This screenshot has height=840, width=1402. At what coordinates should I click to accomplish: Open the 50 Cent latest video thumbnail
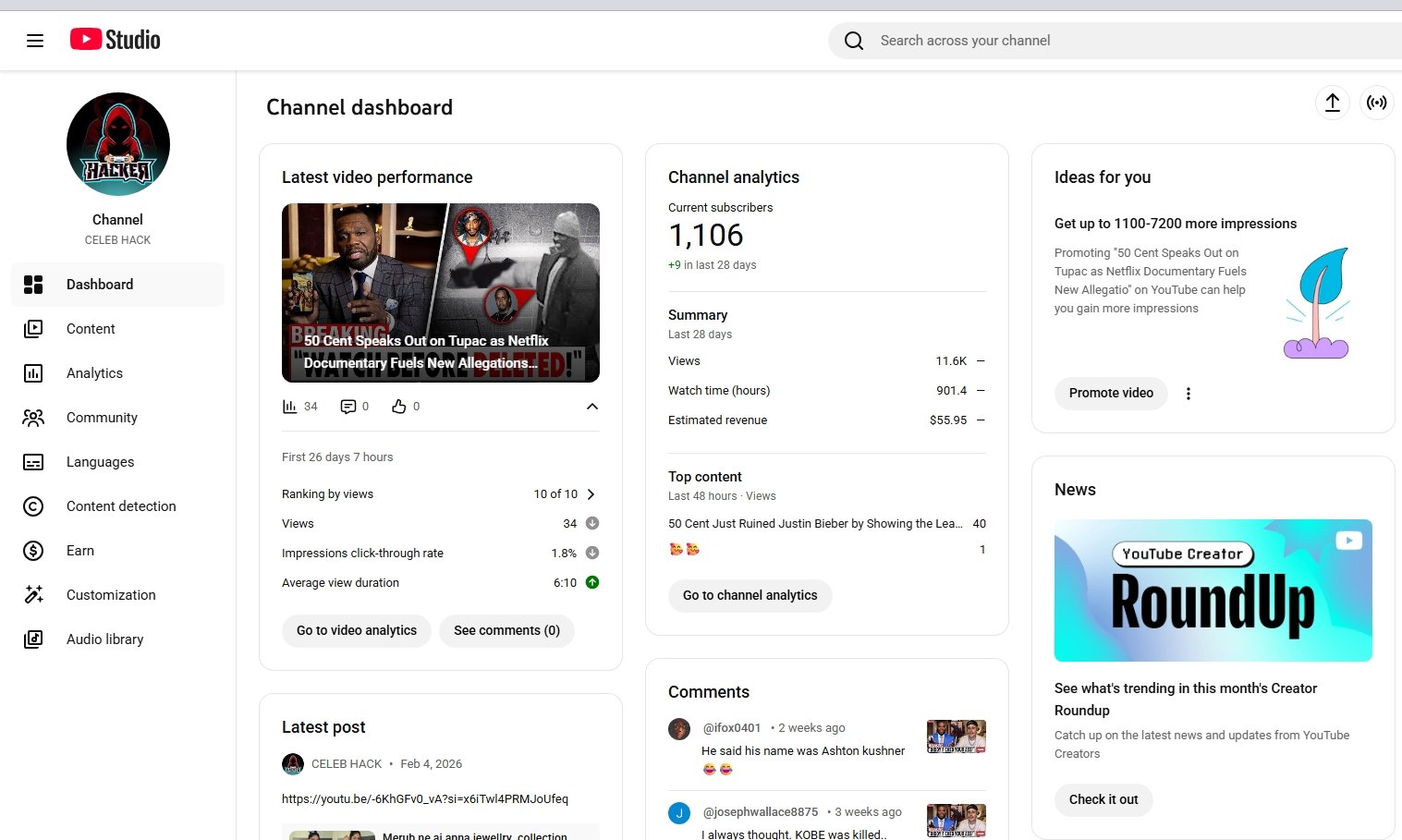pos(441,293)
